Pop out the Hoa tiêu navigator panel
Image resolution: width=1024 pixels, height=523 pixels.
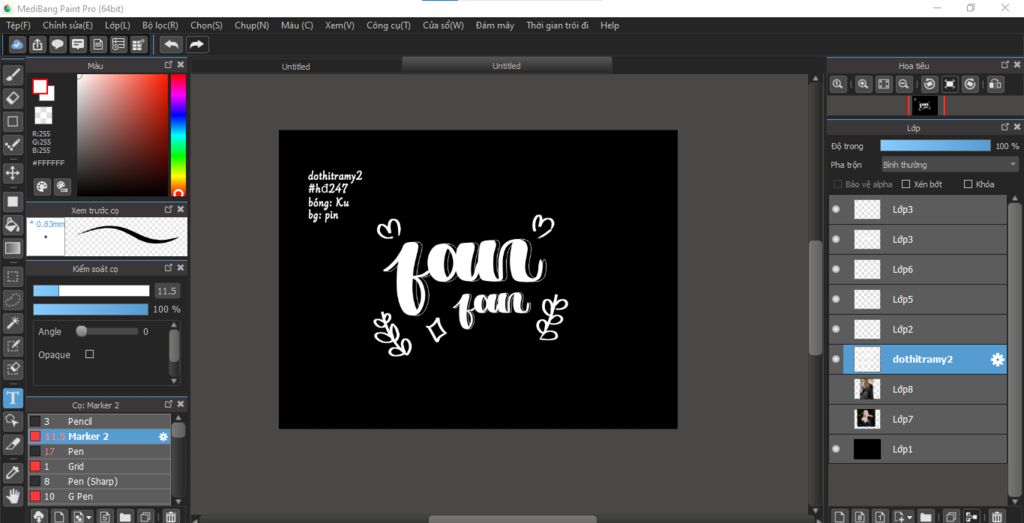pos(1005,65)
